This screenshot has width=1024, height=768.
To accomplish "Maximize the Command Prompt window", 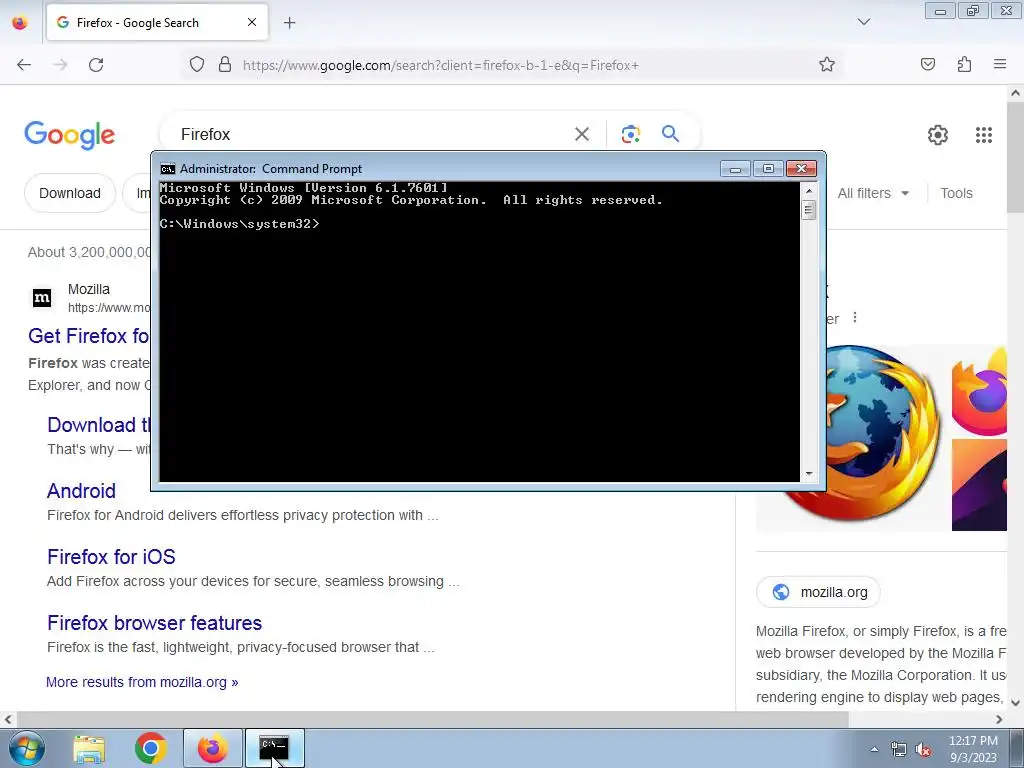I will pos(768,168).
